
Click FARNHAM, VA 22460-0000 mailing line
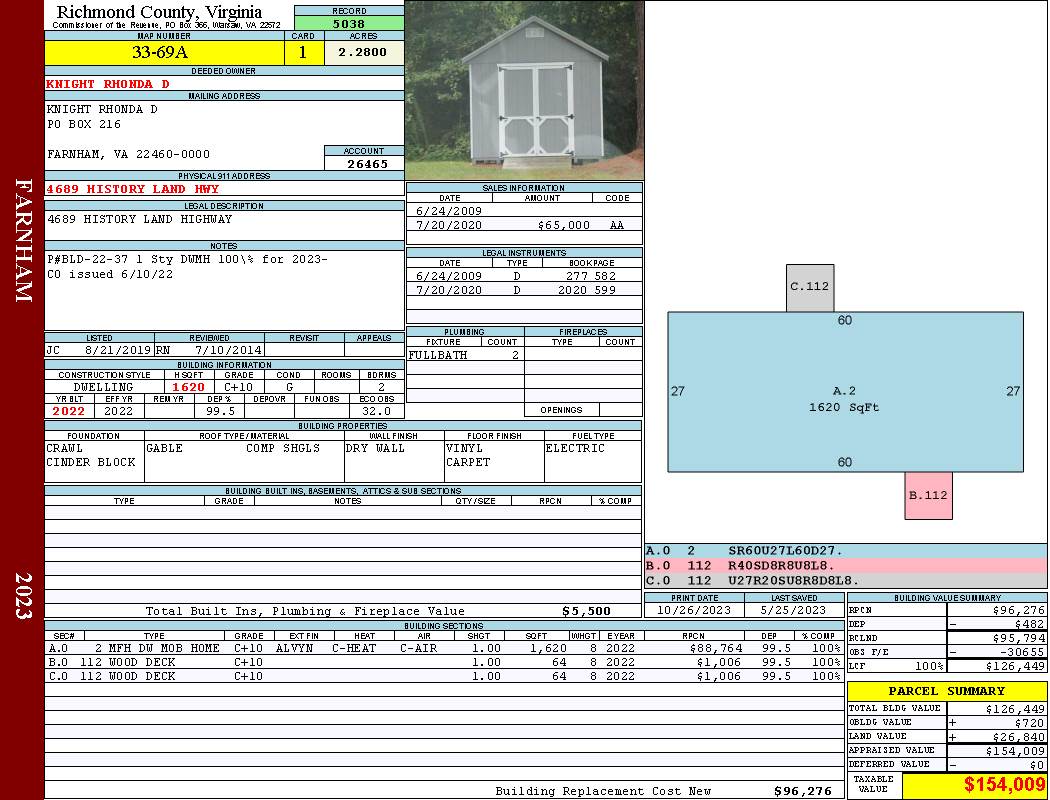(x=129, y=154)
